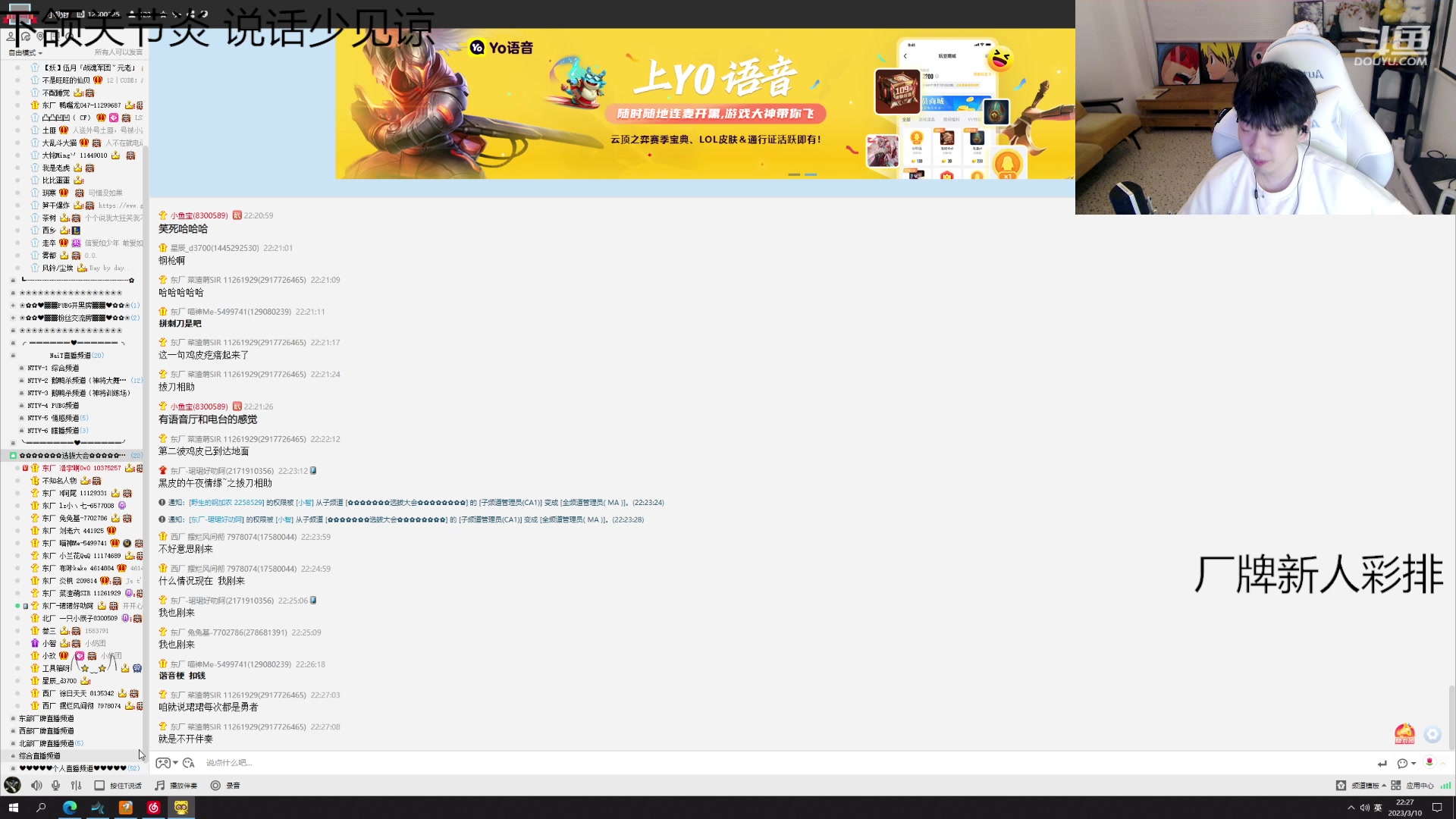Click the flower gift icon

(1429, 762)
